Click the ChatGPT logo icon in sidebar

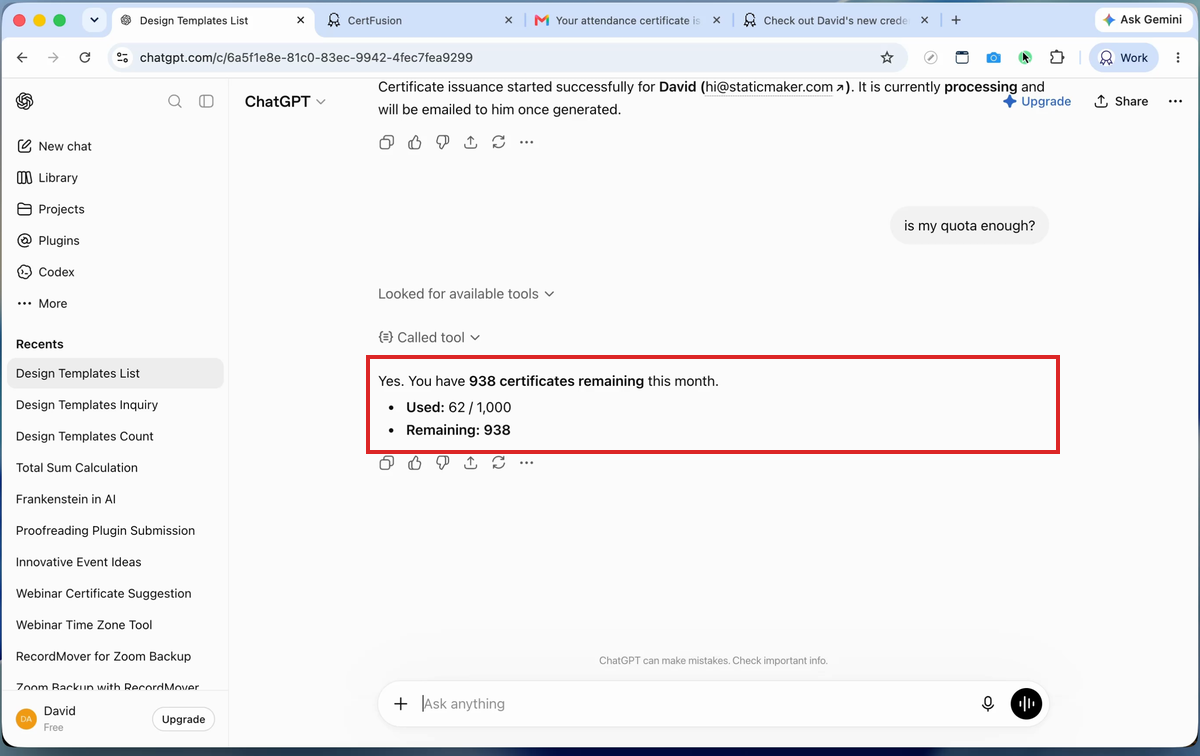[x=25, y=101]
